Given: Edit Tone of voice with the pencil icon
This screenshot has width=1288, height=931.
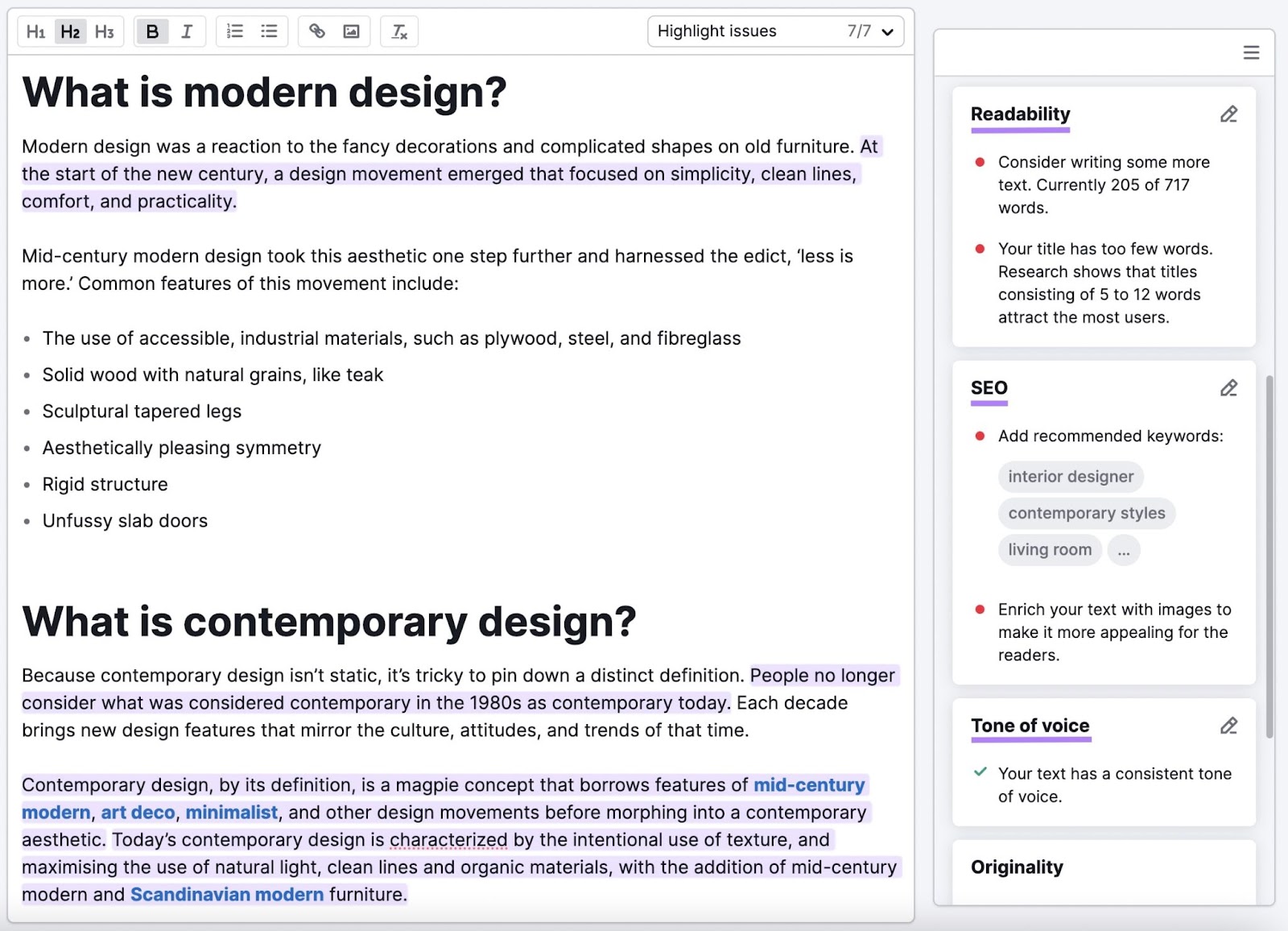Looking at the screenshot, I should (1228, 726).
